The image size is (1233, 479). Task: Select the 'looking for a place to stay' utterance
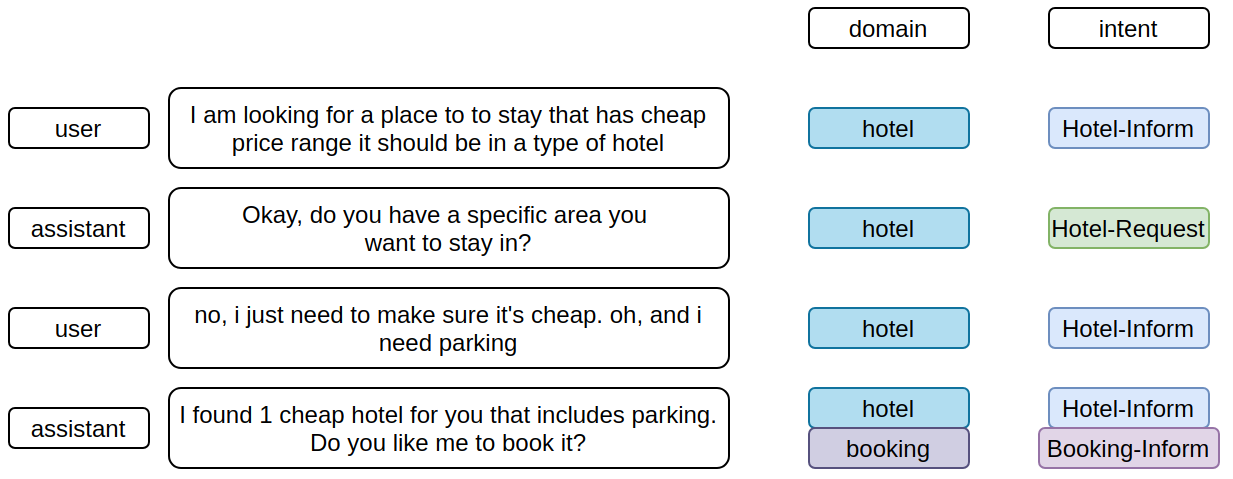tap(448, 128)
